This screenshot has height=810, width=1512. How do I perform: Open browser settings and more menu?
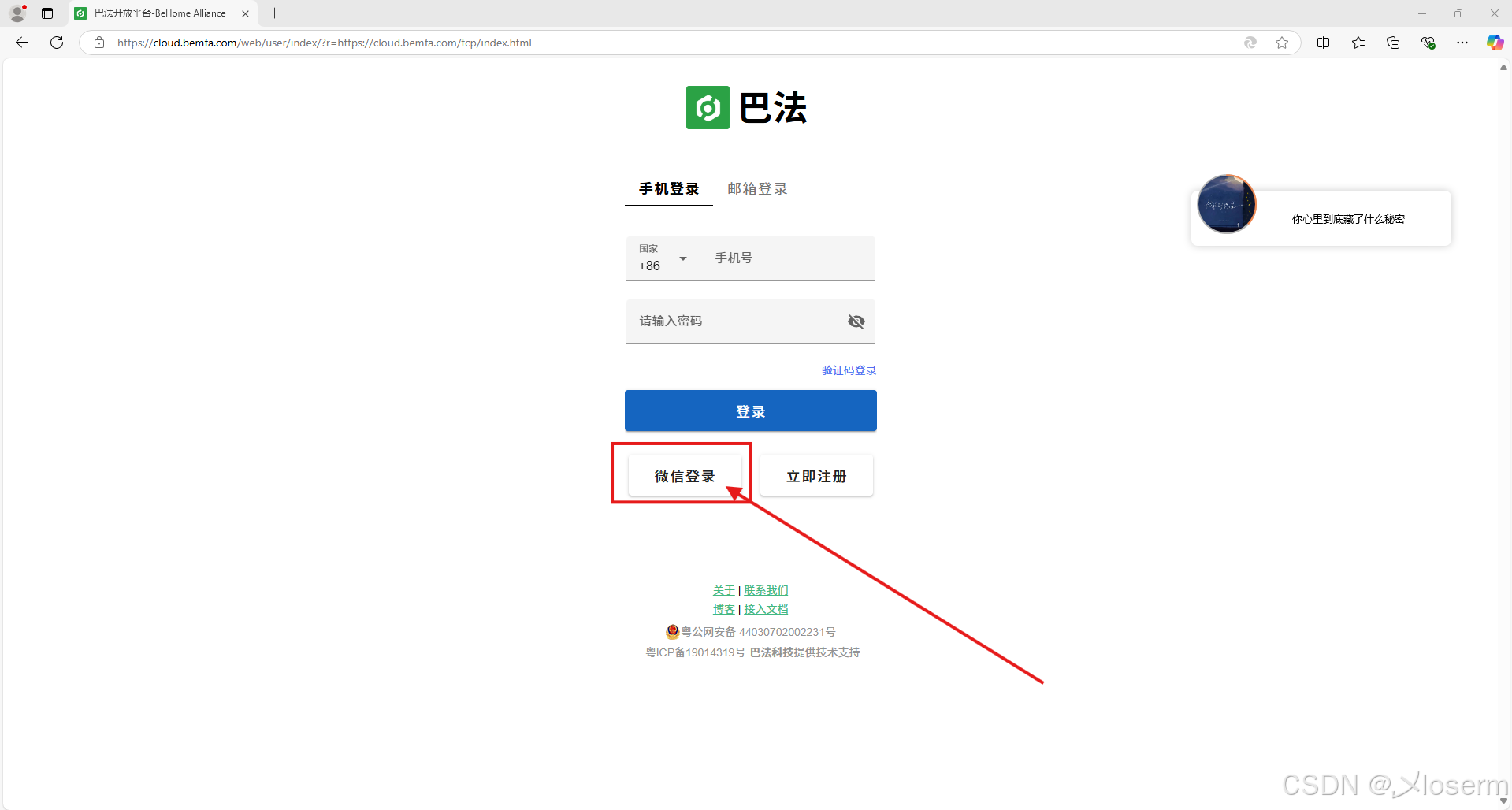1462,43
